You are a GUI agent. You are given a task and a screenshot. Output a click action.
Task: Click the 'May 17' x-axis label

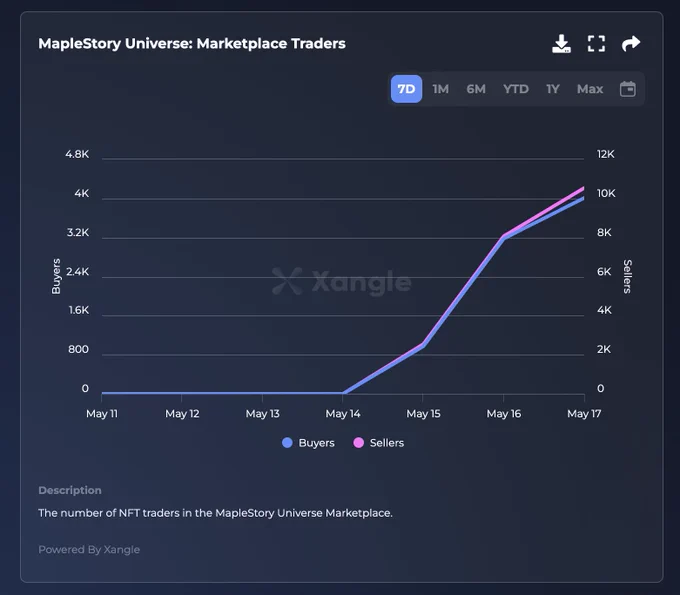tap(584, 414)
